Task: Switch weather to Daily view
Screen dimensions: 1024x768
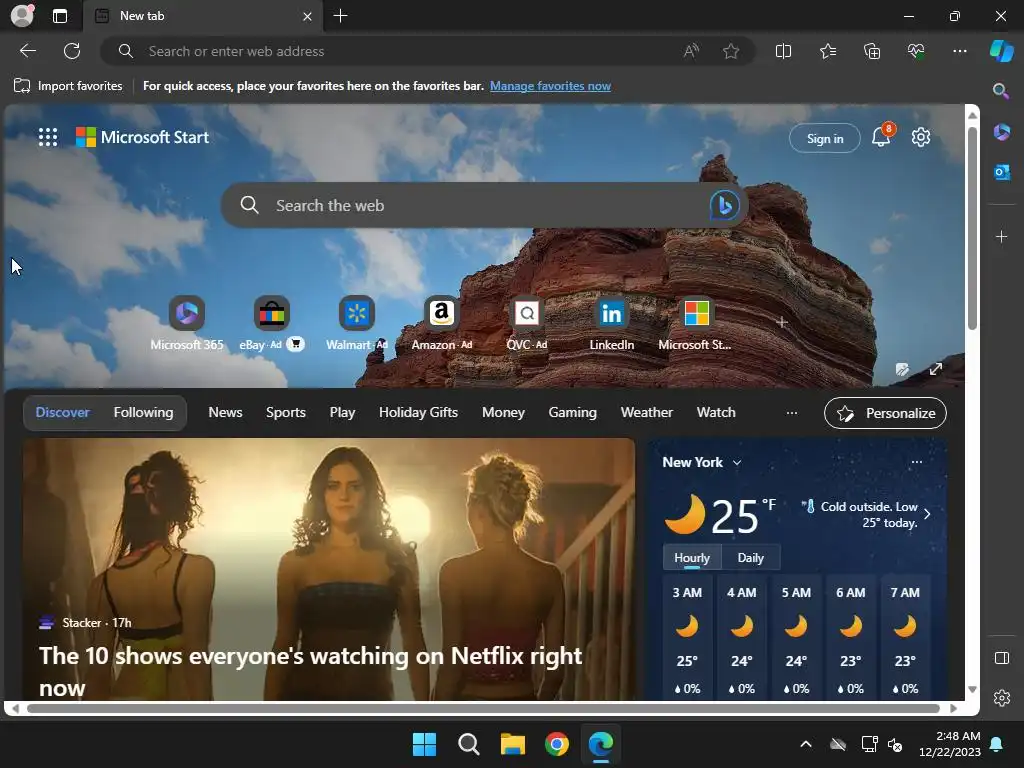Action: coord(750,557)
